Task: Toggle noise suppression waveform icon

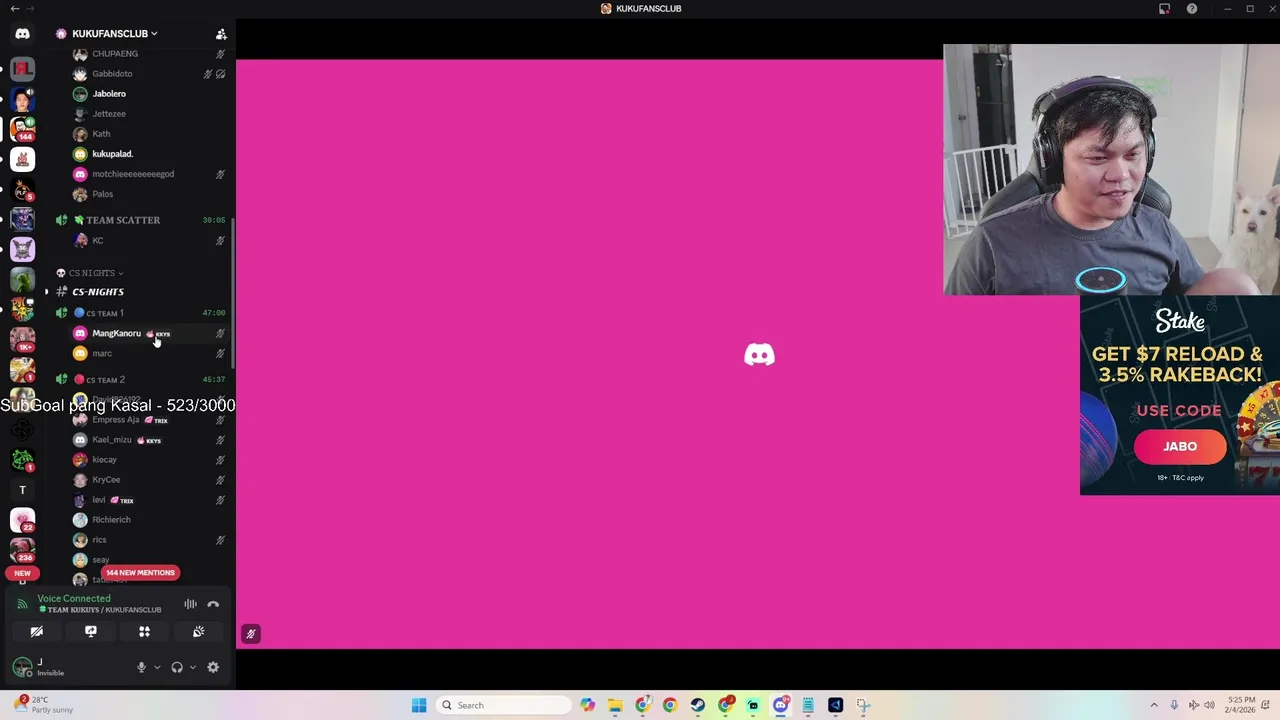Action: click(190, 604)
